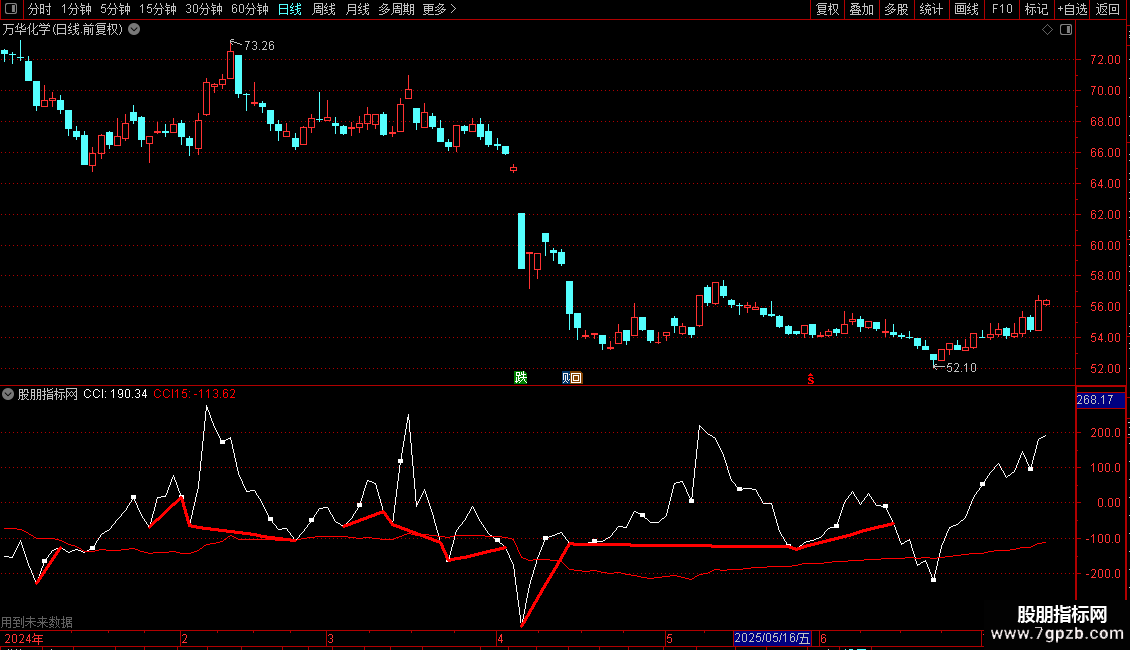1130x650 pixels.
Task: Click the CCI: 190.34 value label
Action: [x=115, y=394]
